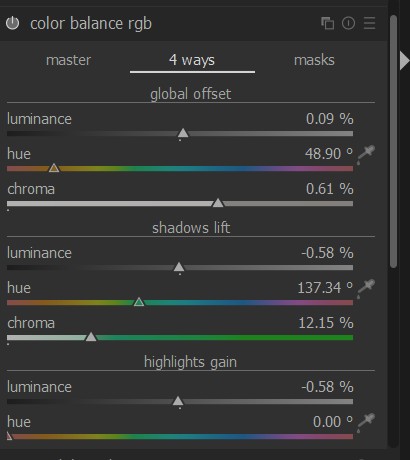Viewport: 410px width, 460px height.
Task: Click the highlights gain luminance slider
Action: tap(180, 402)
